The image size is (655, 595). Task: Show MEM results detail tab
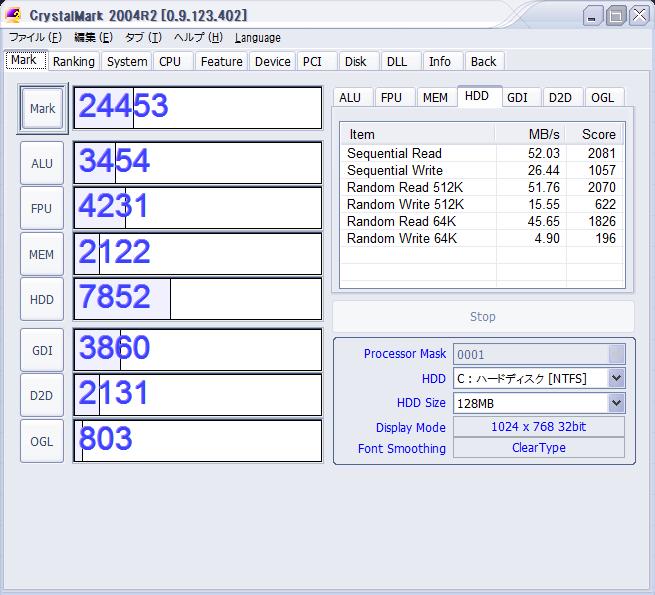[437, 98]
